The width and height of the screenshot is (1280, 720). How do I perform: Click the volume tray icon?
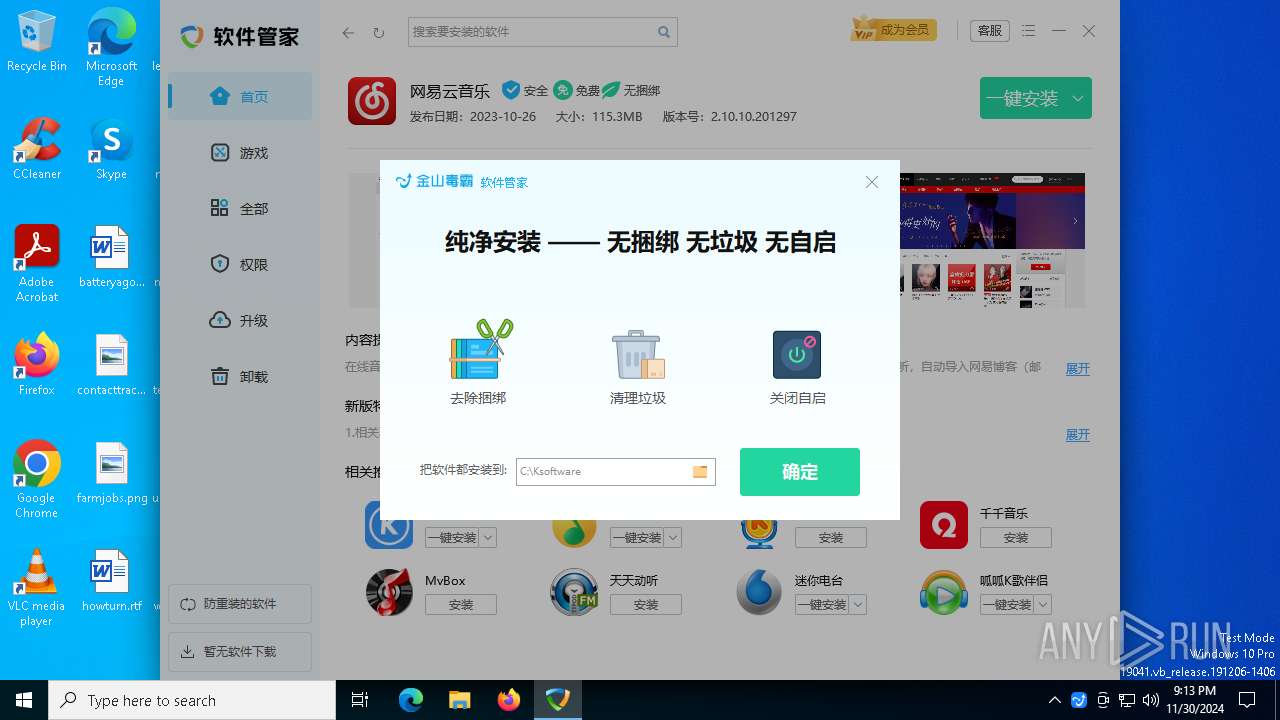pyautogui.click(x=1151, y=700)
